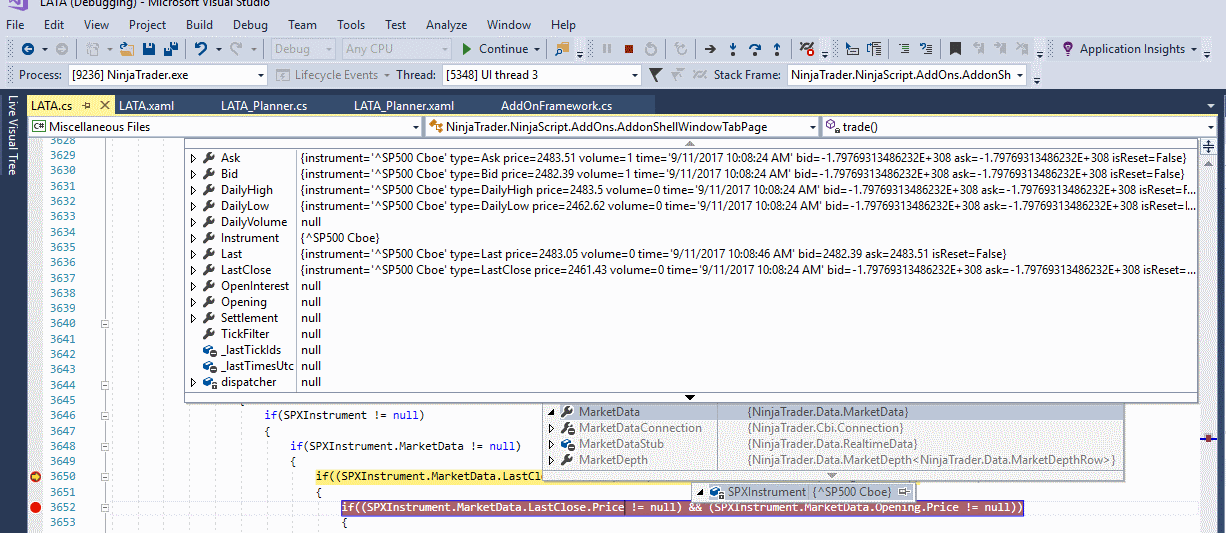Open the Live Visual Tree side panel
This screenshot has height=533, width=1226.
click(x=12, y=135)
